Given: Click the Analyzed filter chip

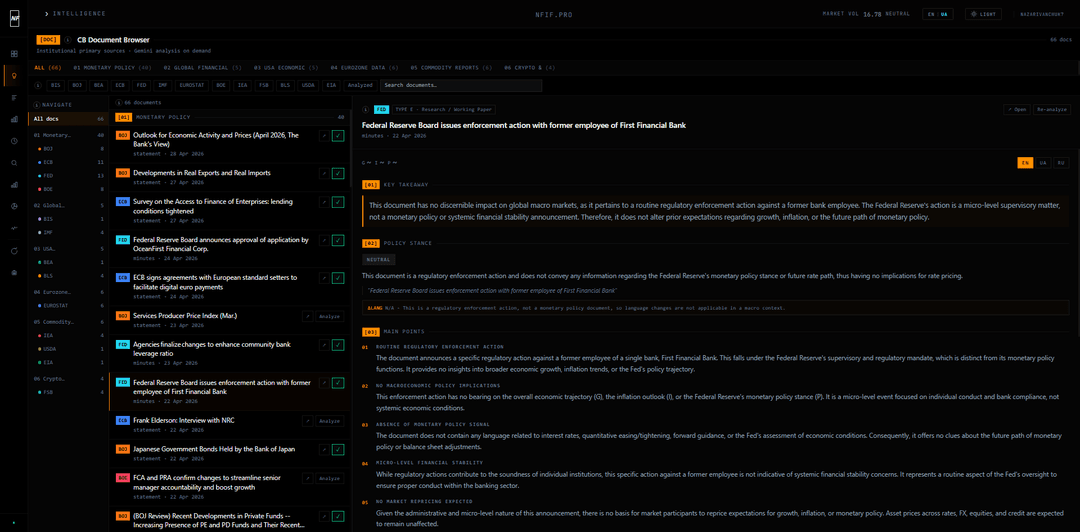Looking at the screenshot, I should (360, 85).
